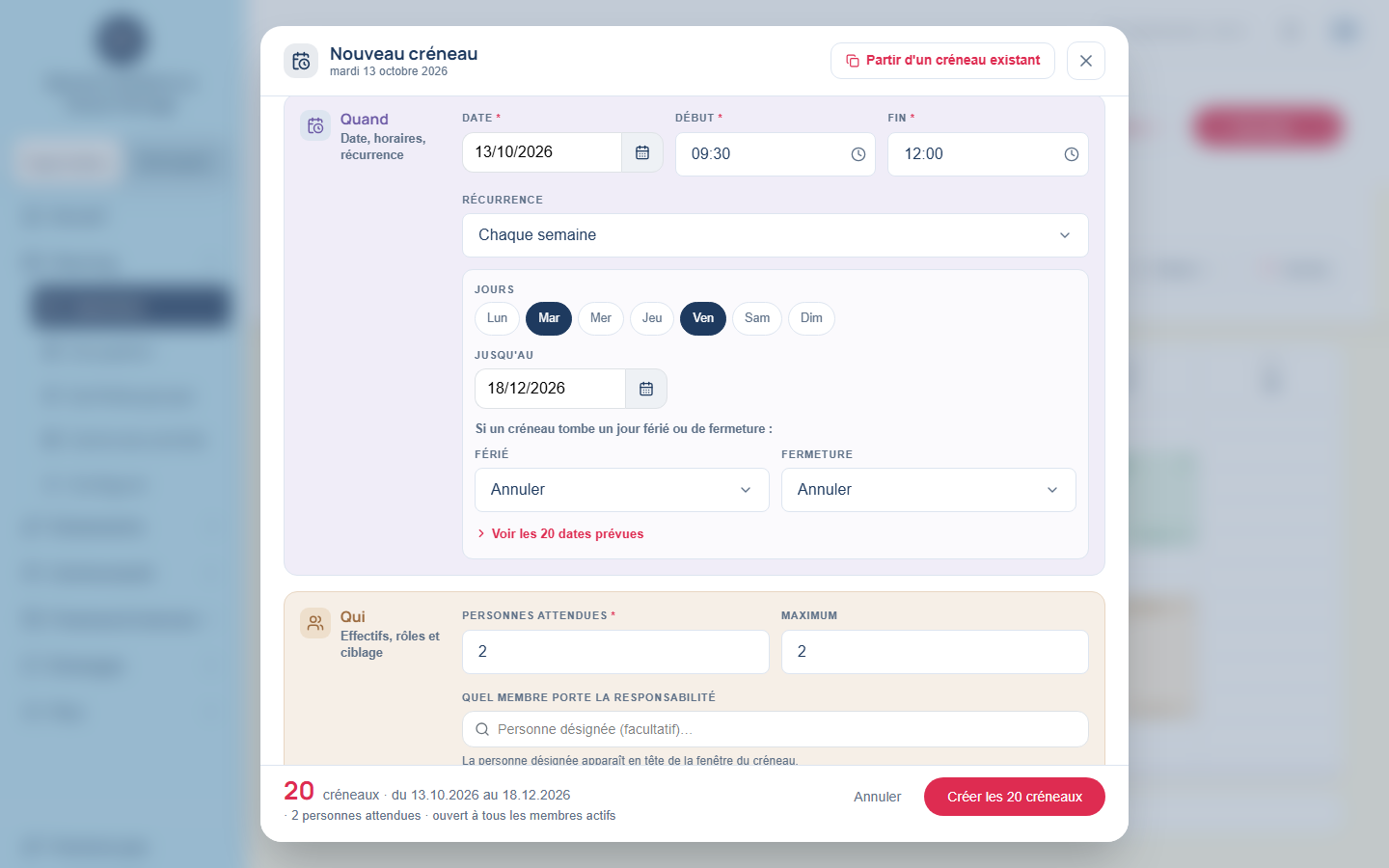
Task: Open the calendar picker for the Date field
Action: (642, 152)
